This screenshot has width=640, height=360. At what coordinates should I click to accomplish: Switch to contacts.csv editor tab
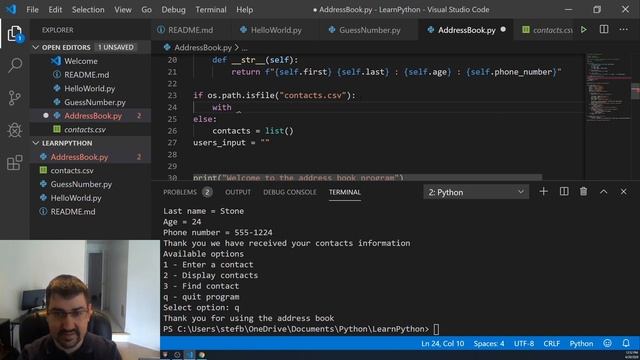[x=547, y=30]
